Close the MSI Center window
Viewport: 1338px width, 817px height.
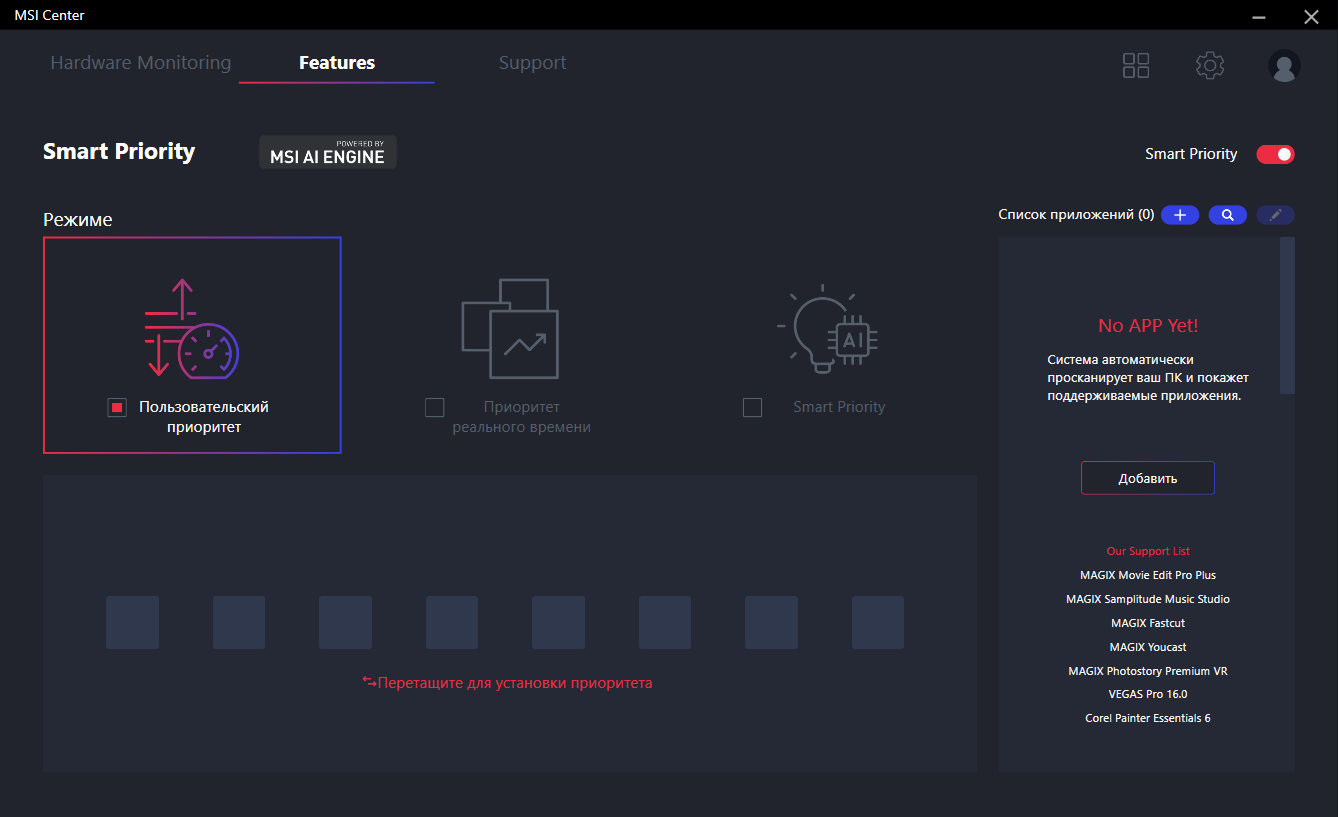tap(1312, 15)
